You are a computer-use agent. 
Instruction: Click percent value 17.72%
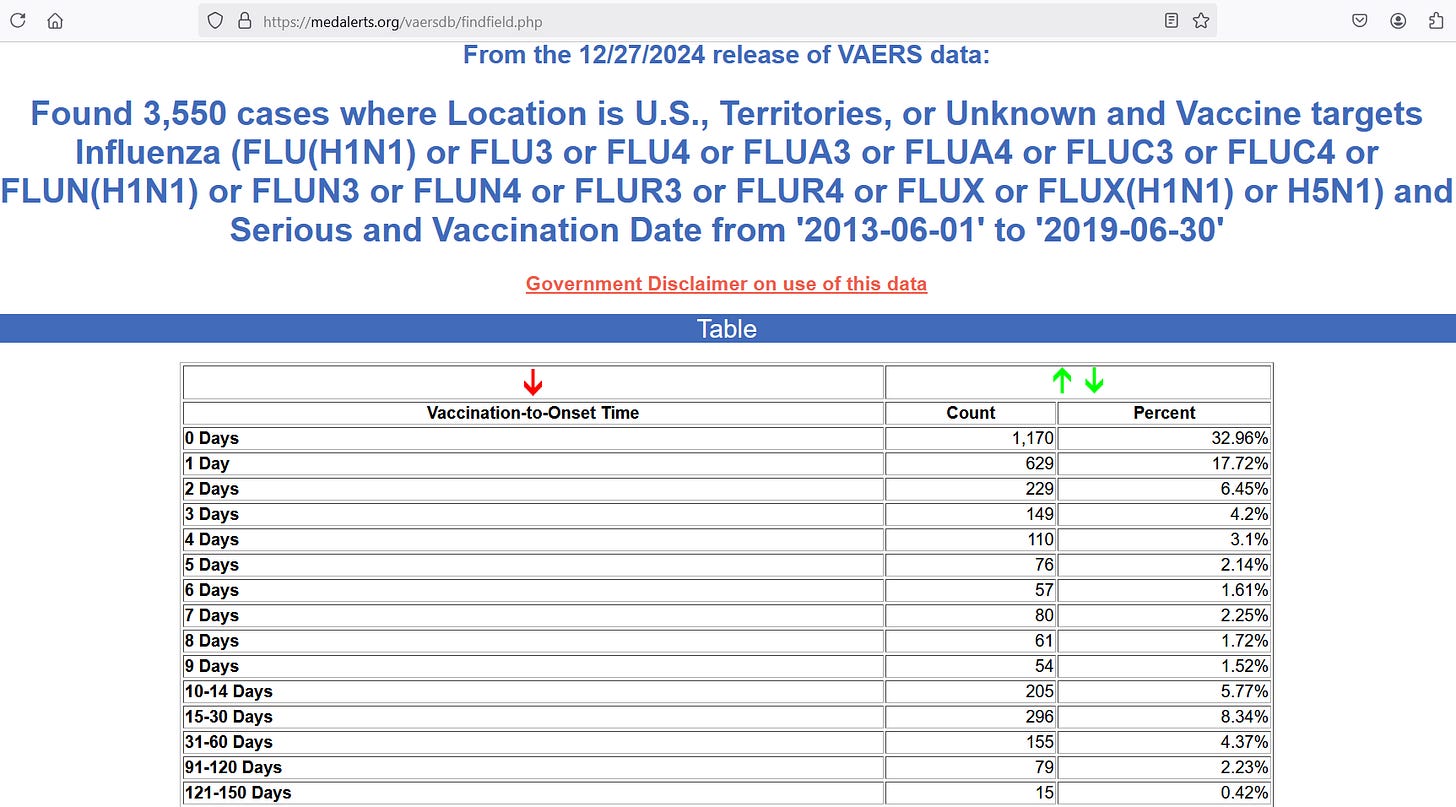coord(1241,464)
